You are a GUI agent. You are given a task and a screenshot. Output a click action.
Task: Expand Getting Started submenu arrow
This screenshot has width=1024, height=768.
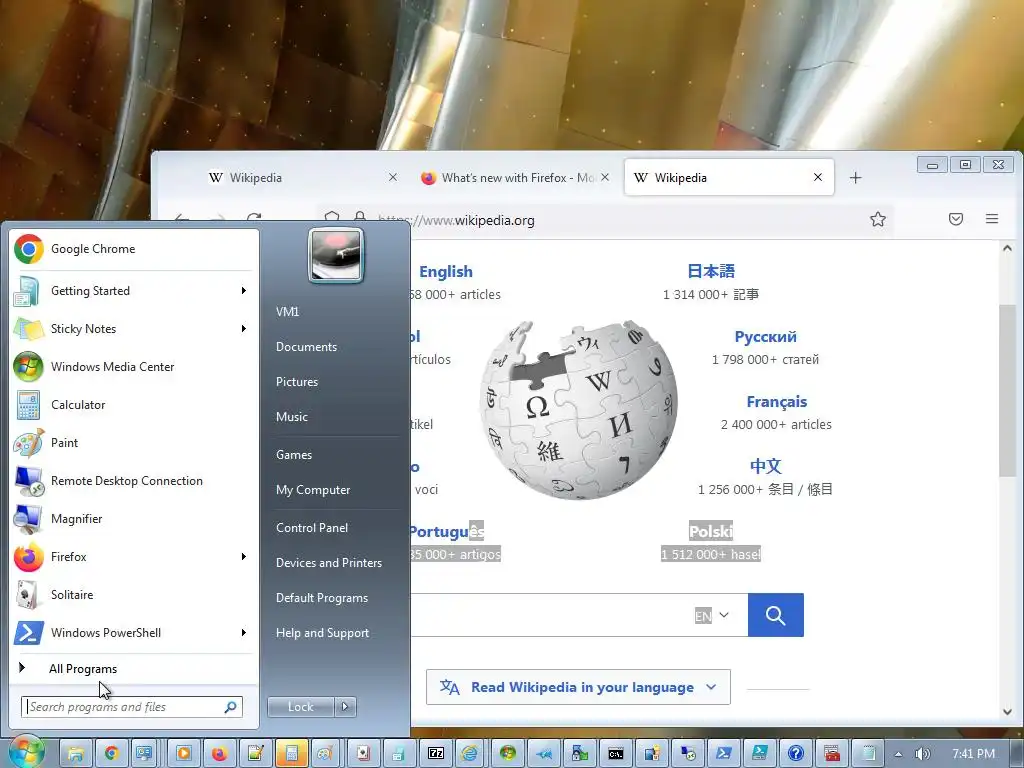pos(244,291)
